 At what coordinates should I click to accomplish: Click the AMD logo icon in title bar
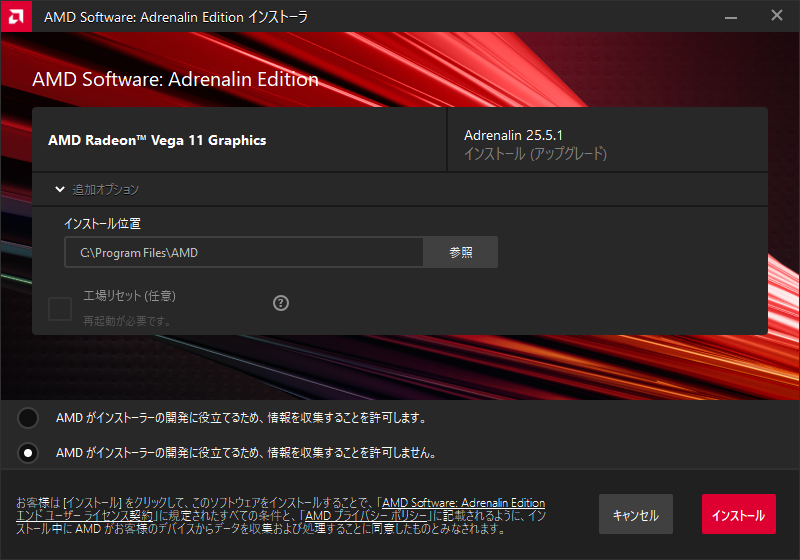click(16, 16)
